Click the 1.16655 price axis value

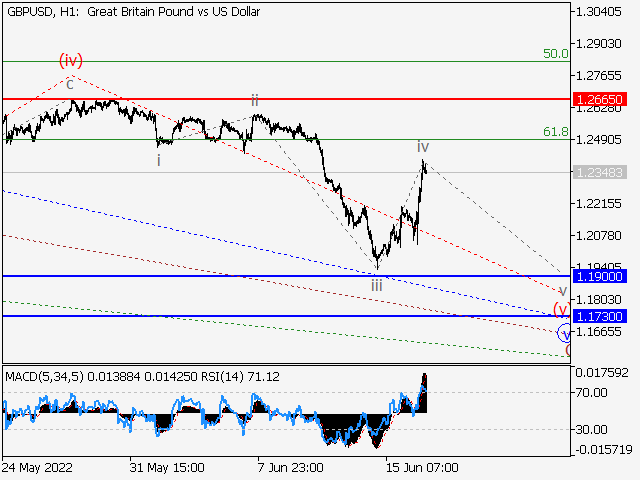598,331
